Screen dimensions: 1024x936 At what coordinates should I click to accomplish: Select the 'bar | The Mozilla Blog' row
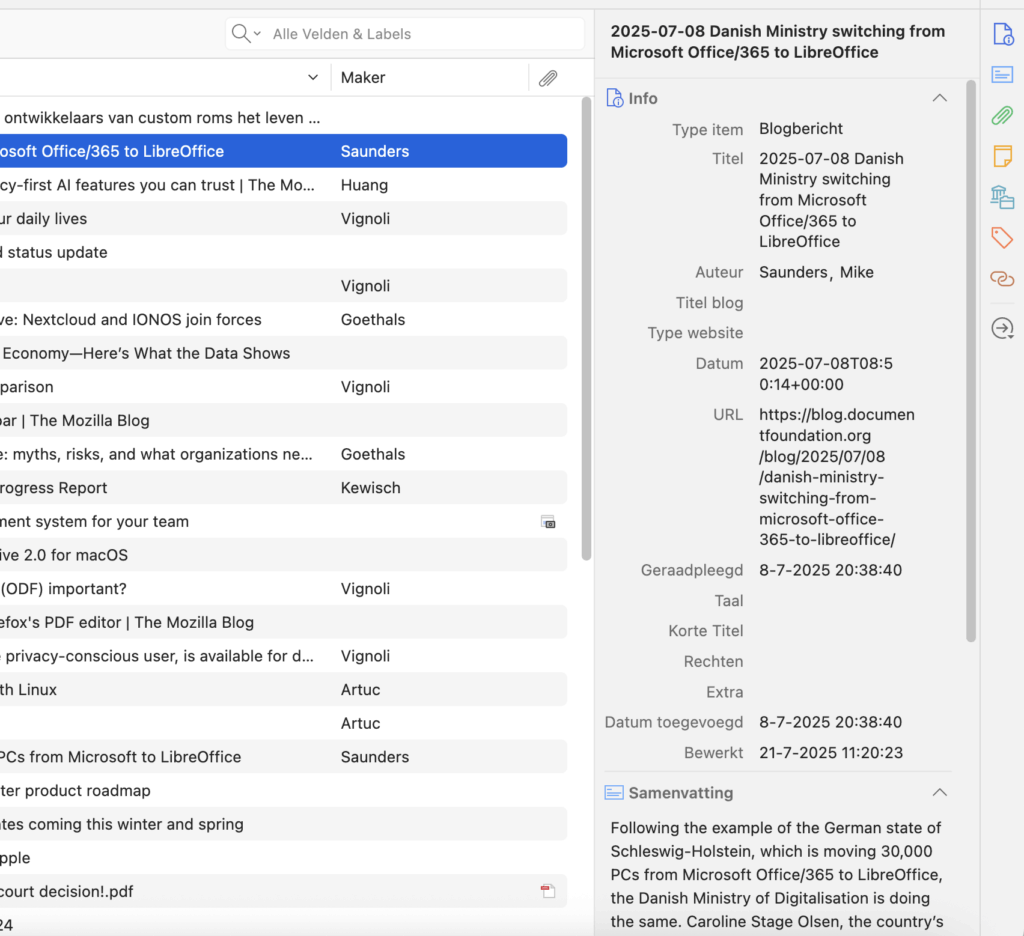point(283,421)
